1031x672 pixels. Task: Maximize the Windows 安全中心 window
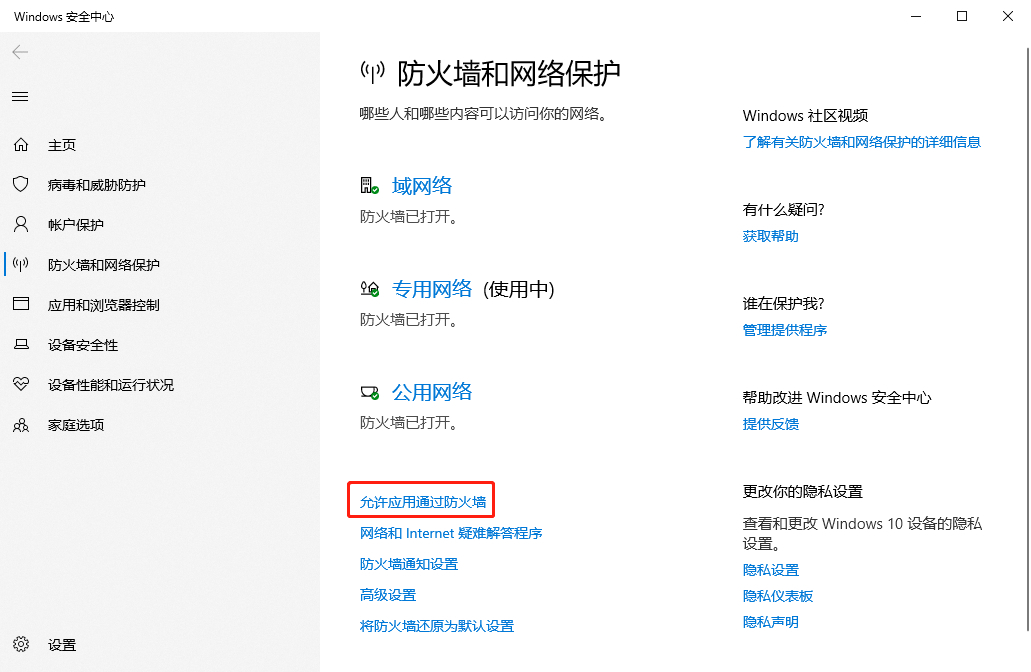coord(962,16)
